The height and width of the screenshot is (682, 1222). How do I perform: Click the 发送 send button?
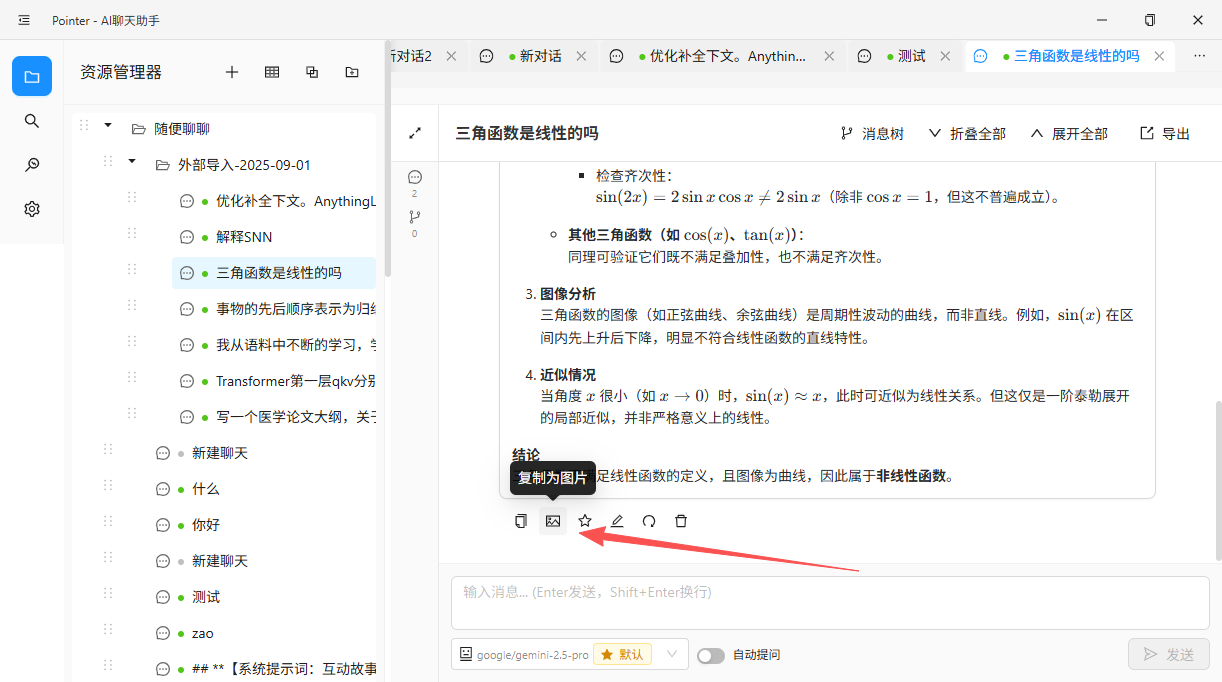pyautogui.click(x=1169, y=654)
